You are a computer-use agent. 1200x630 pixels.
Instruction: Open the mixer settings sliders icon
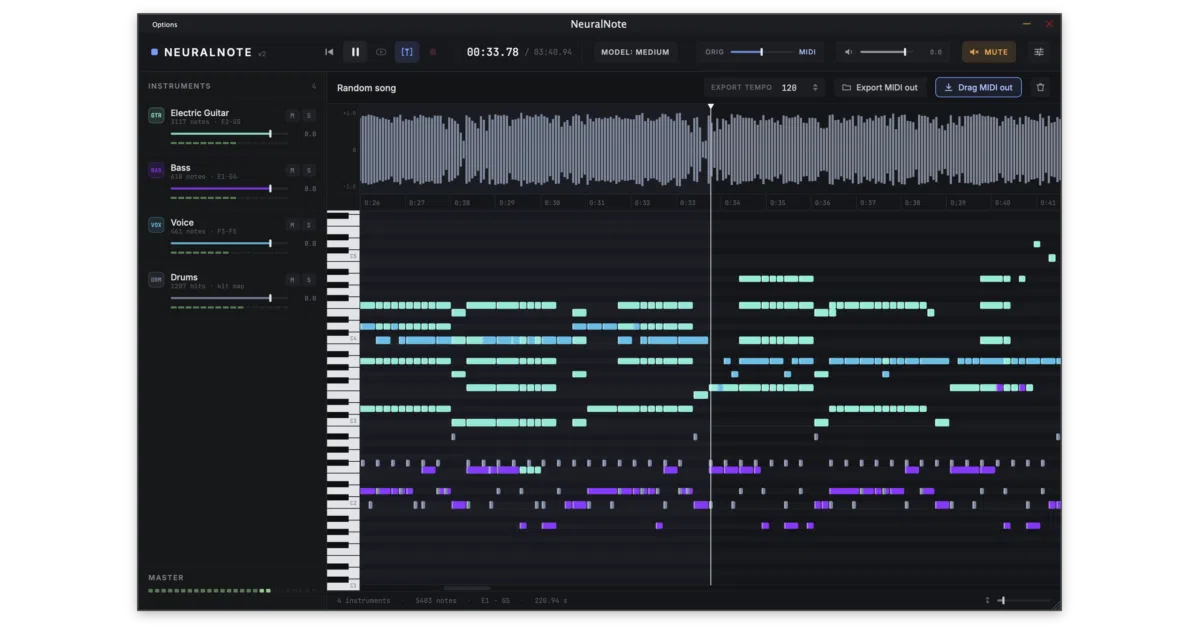click(x=1039, y=52)
